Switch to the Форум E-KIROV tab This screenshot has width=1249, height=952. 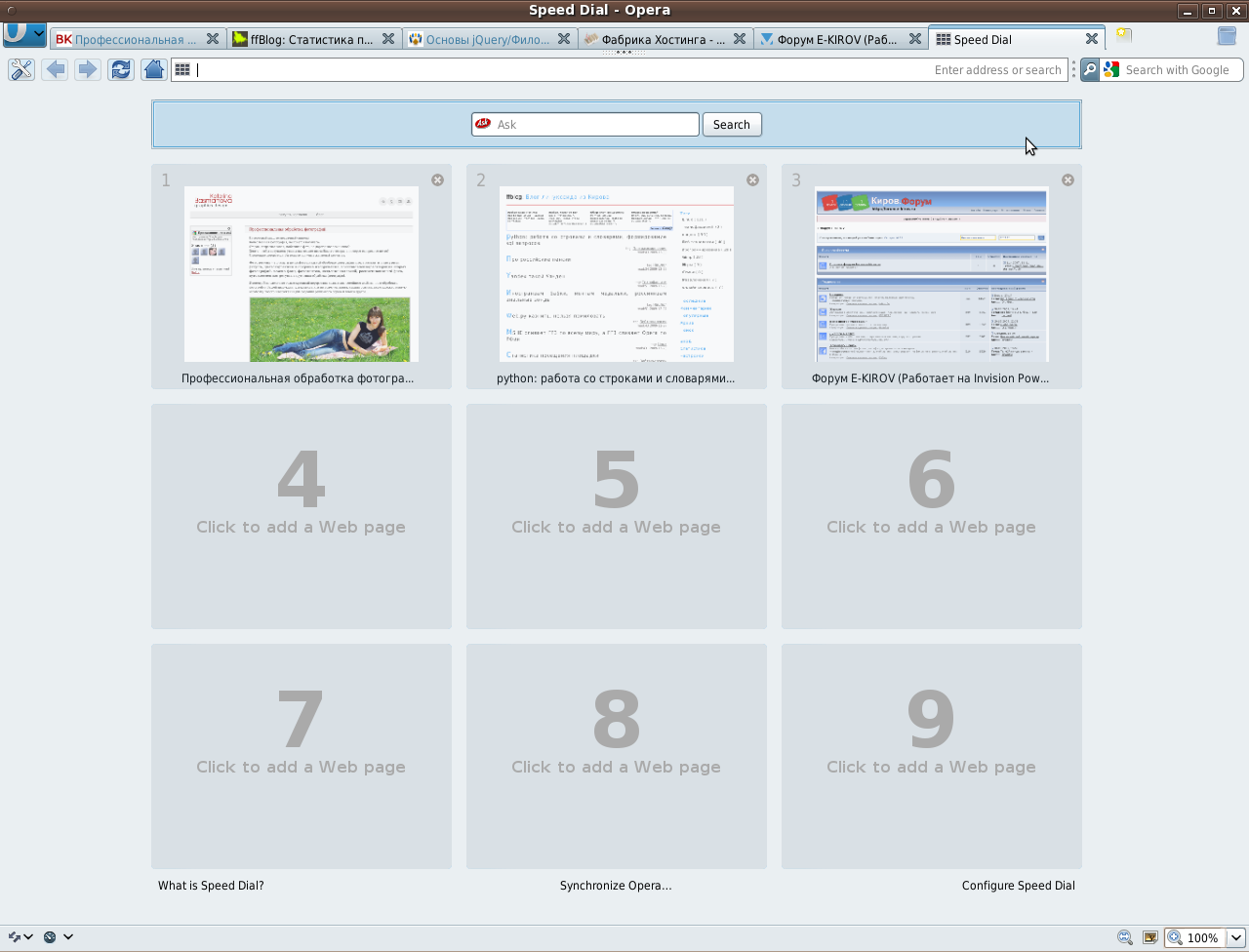(x=836, y=39)
